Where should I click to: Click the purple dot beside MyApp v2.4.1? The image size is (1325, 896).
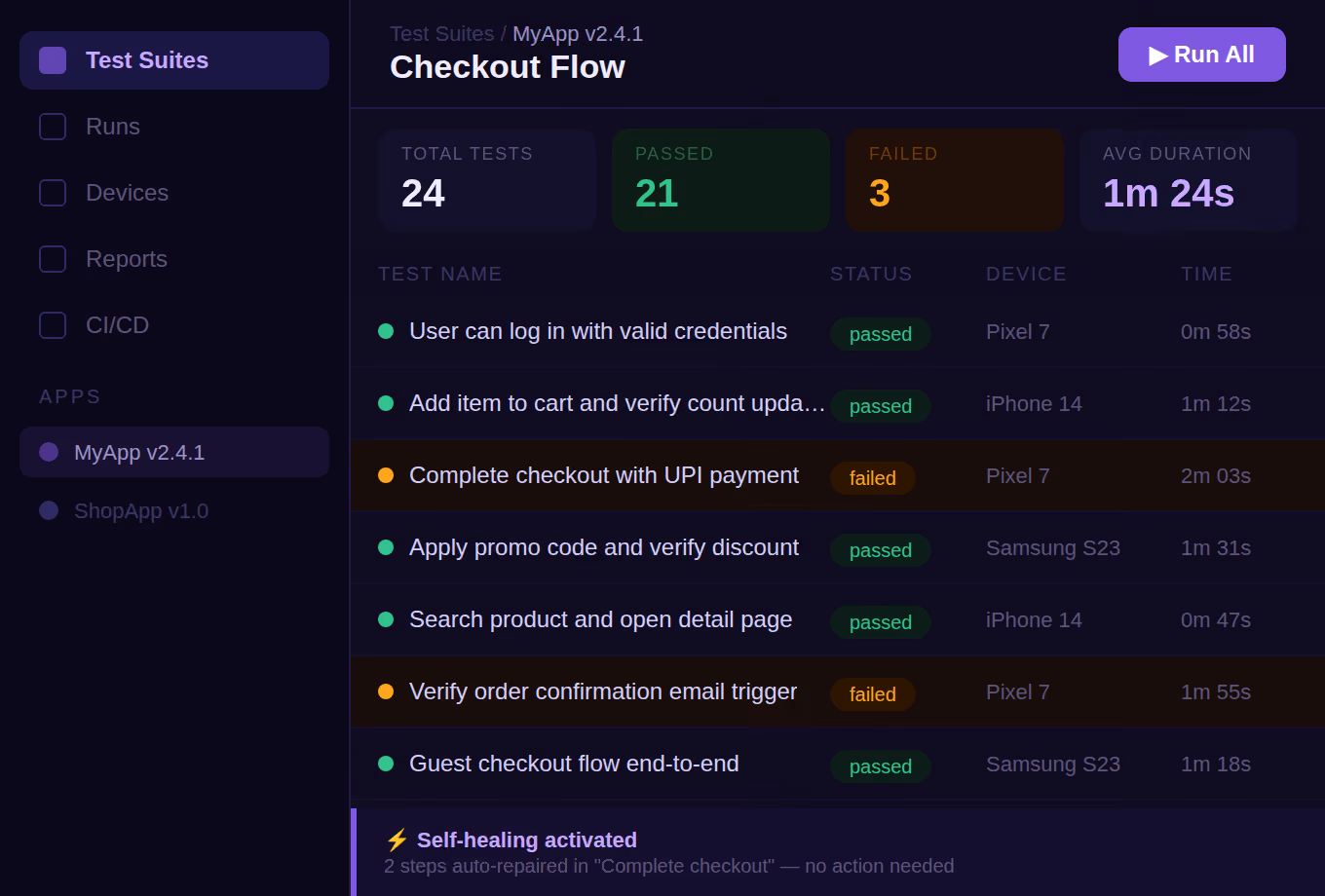pos(49,452)
